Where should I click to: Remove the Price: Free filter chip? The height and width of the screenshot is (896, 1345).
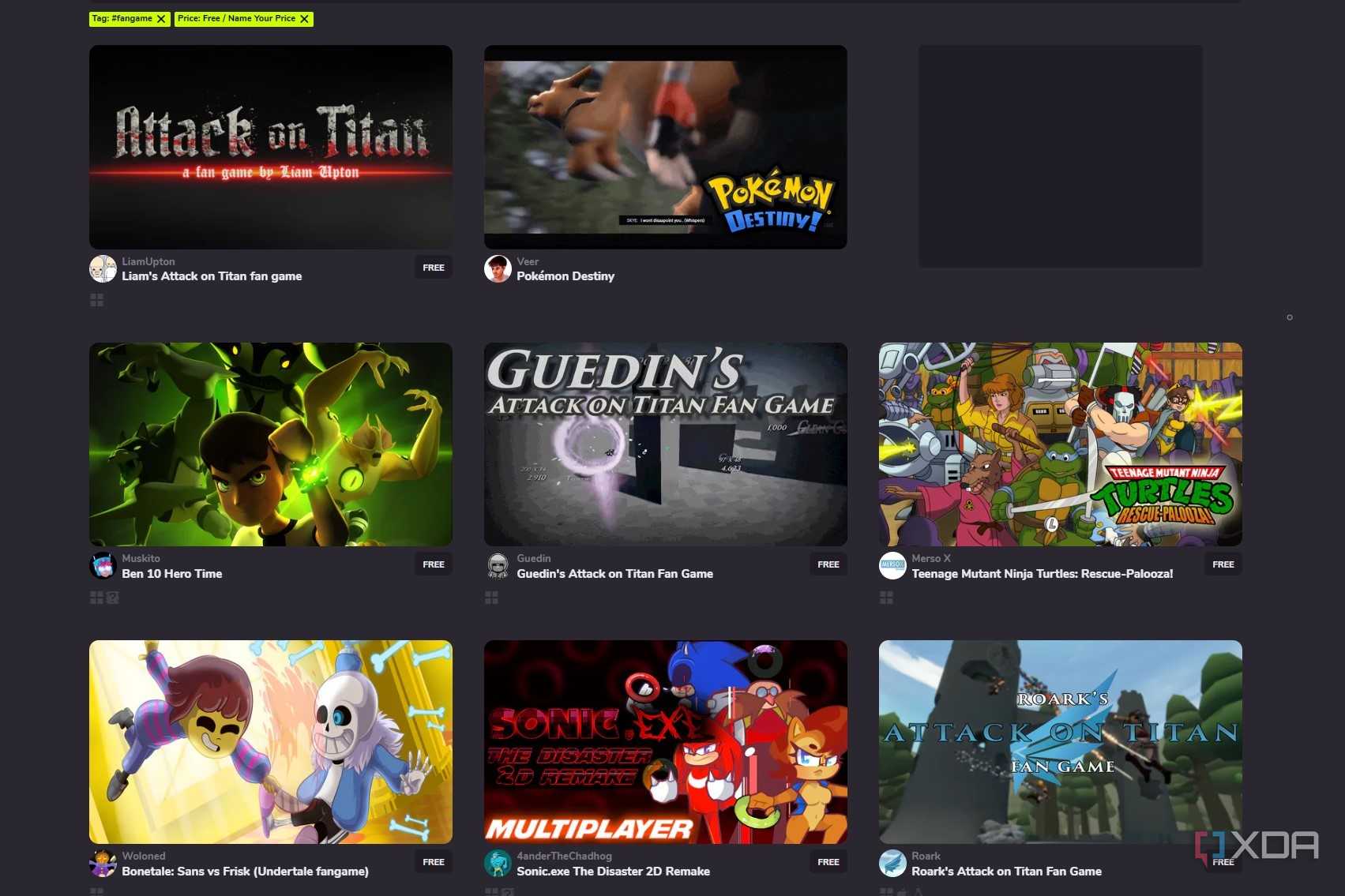pyautogui.click(x=304, y=19)
